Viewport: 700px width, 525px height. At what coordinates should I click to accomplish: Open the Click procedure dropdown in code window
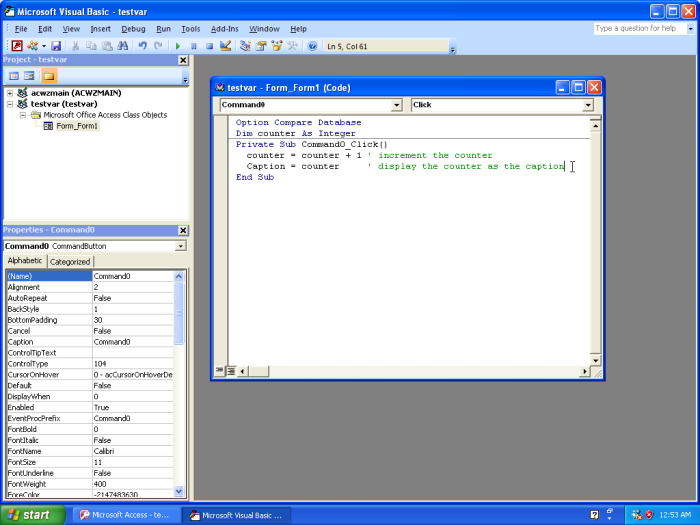[x=588, y=105]
